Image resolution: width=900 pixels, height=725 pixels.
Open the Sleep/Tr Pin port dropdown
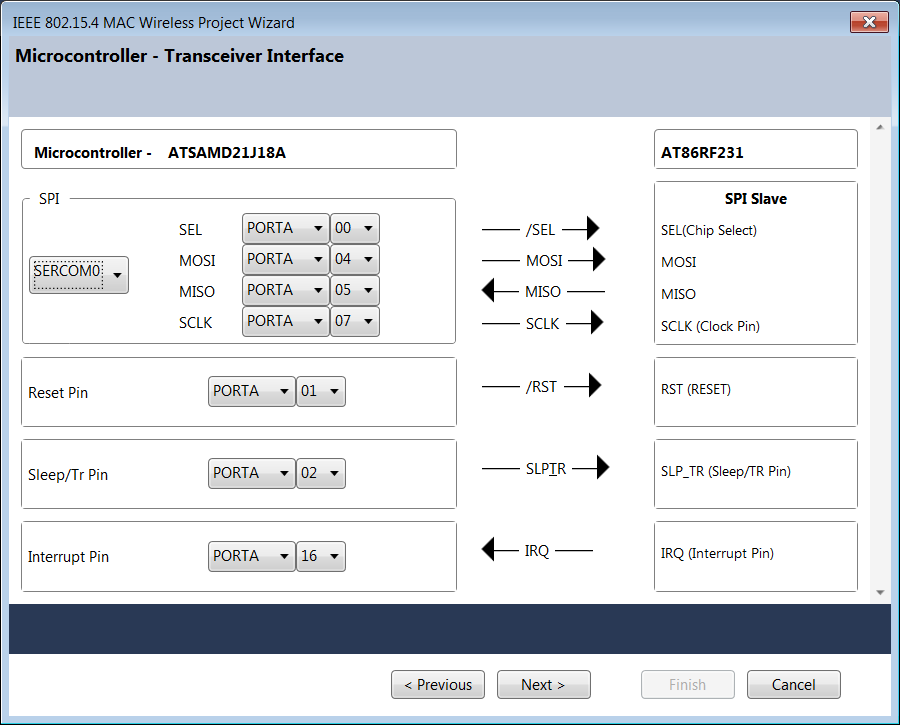(251, 474)
